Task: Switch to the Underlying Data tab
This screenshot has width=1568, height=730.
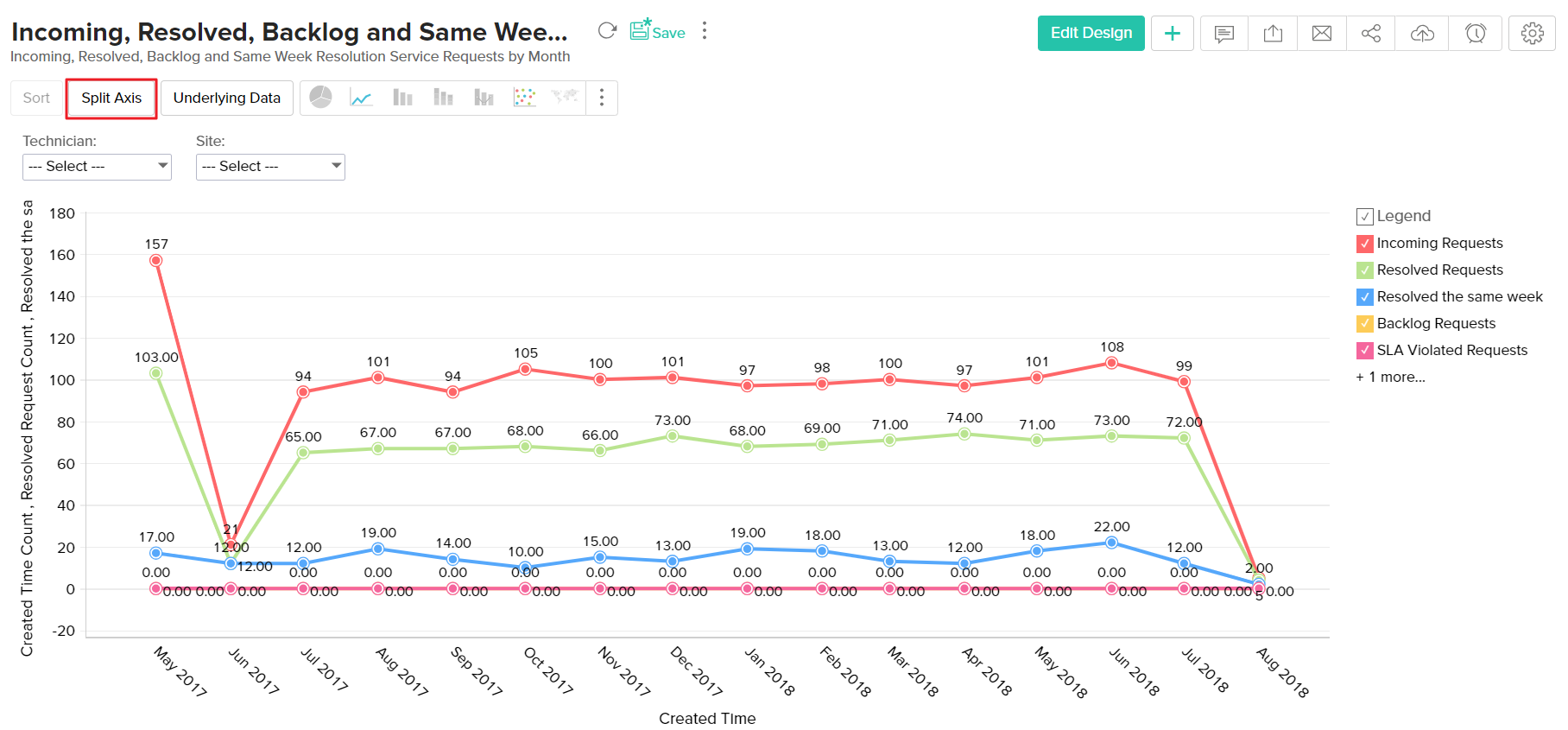Action: pos(226,98)
